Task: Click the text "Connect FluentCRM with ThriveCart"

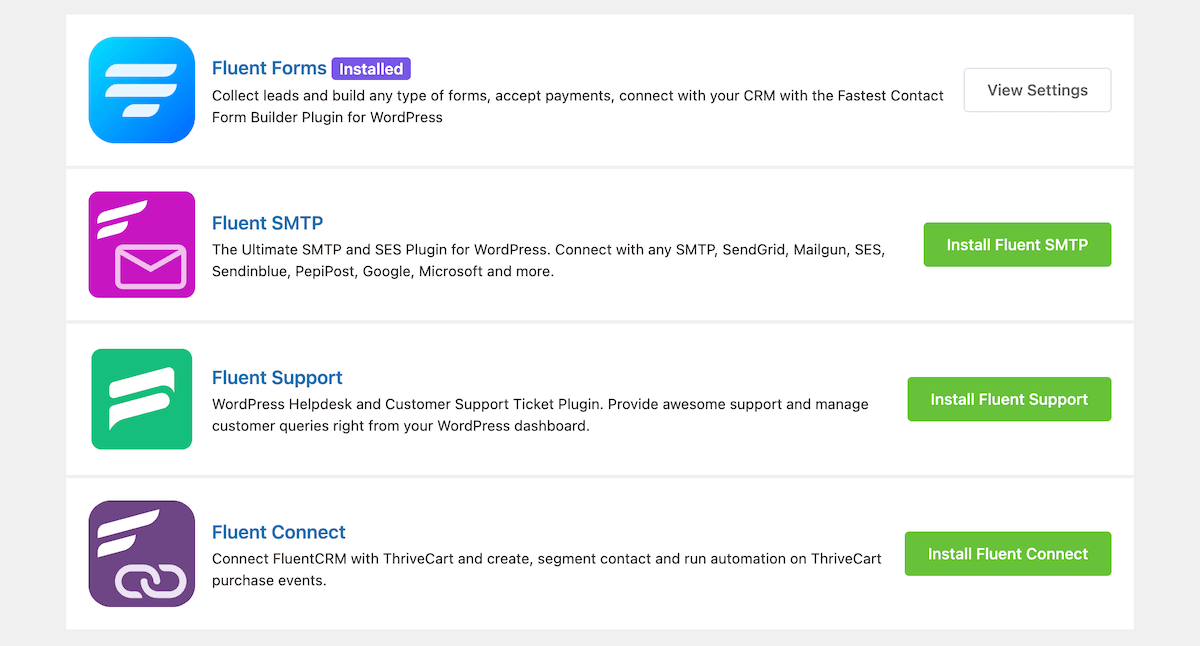Action: (x=547, y=569)
